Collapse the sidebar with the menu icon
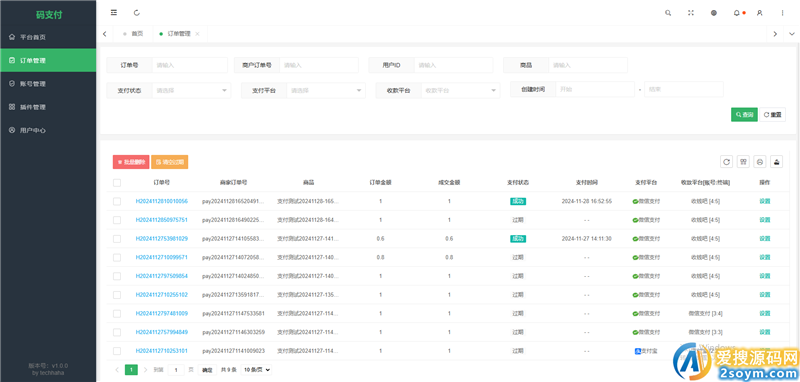Viewport: 800px width, 382px height. coord(114,13)
